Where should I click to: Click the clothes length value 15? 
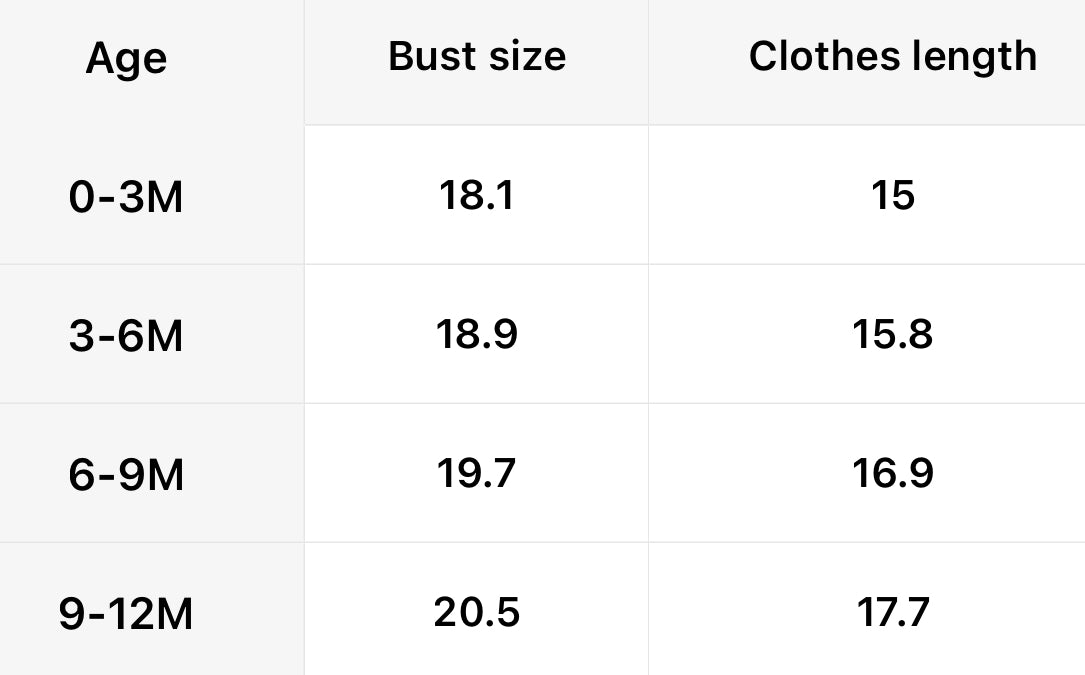tap(892, 196)
